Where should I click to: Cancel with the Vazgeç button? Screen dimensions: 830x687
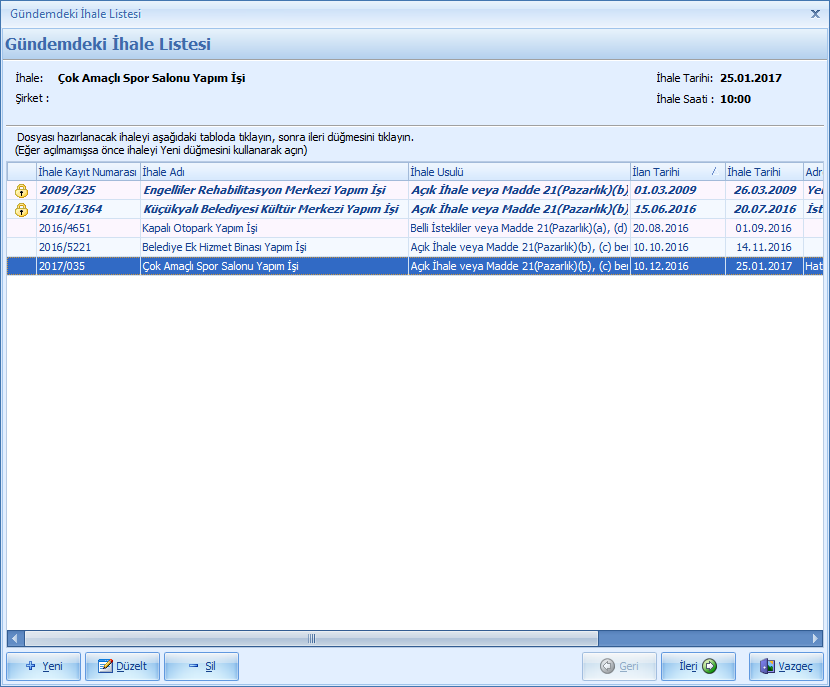[x=787, y=666]
